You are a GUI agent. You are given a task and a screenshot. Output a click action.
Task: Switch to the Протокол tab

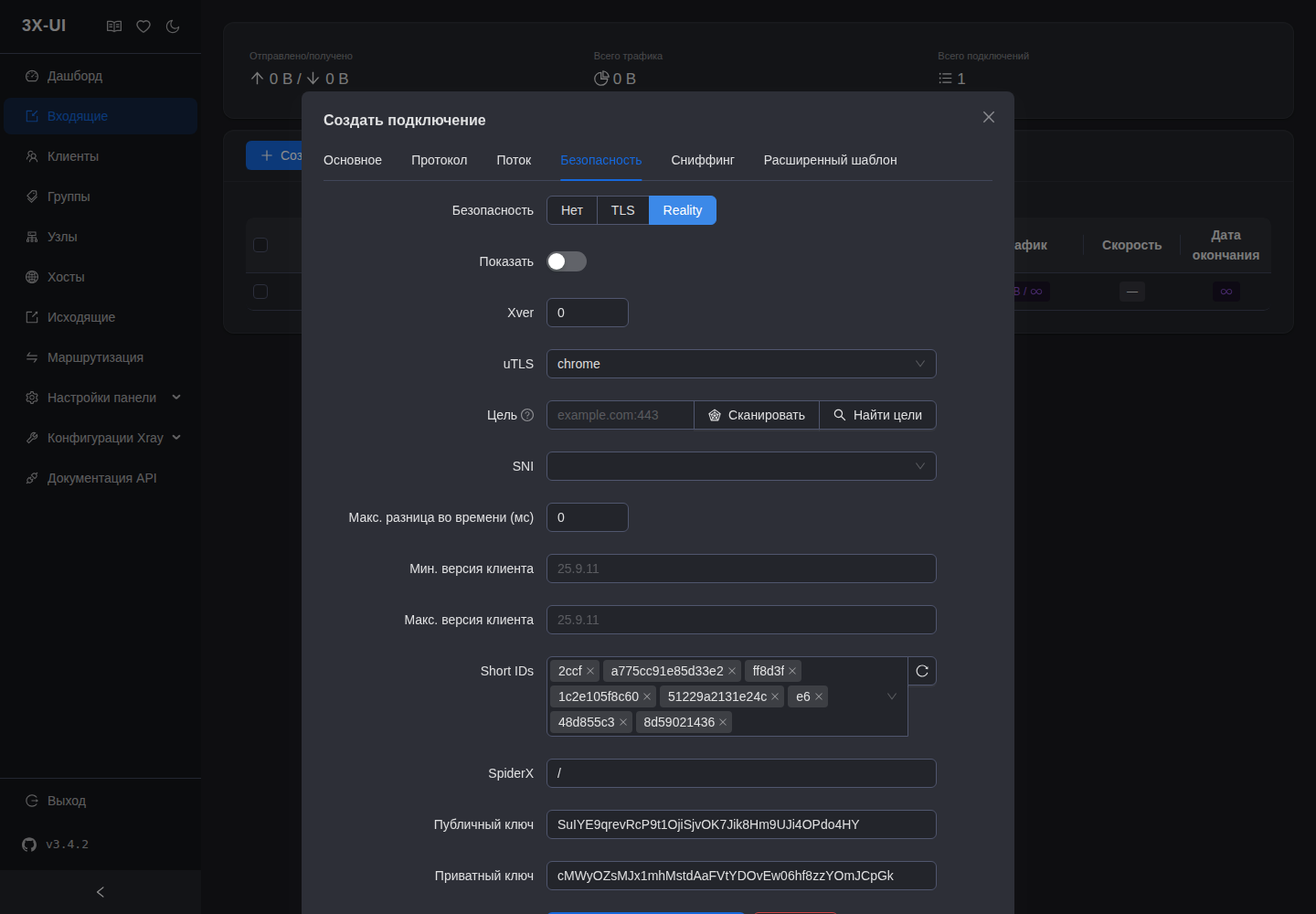click(439, 160)
